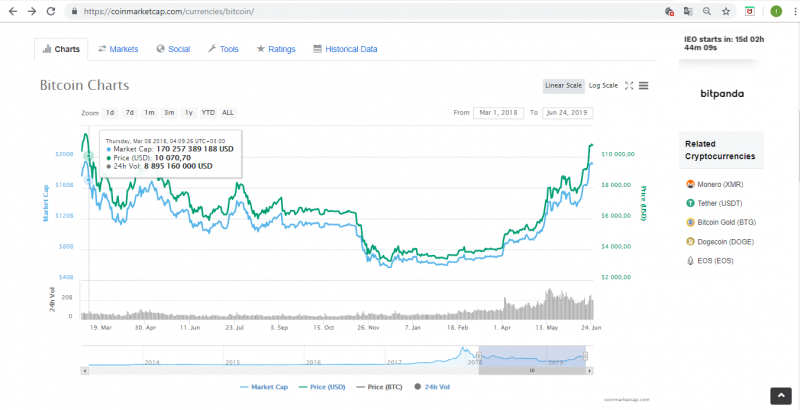Click the translate page icon
Image resolution: width=800 pixels, height=410 pixels.
[x=688, y=11]
